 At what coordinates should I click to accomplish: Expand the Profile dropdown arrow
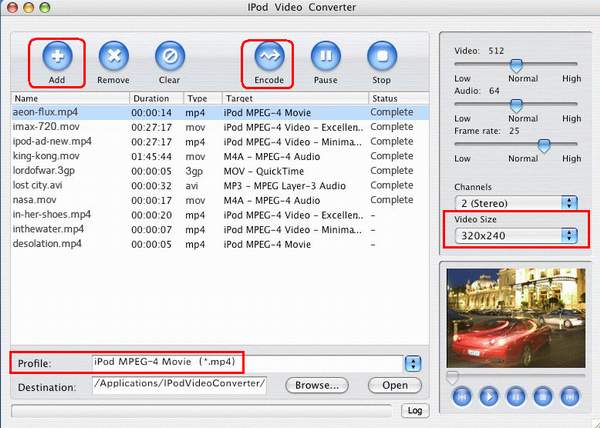click(x=413, y=363)
